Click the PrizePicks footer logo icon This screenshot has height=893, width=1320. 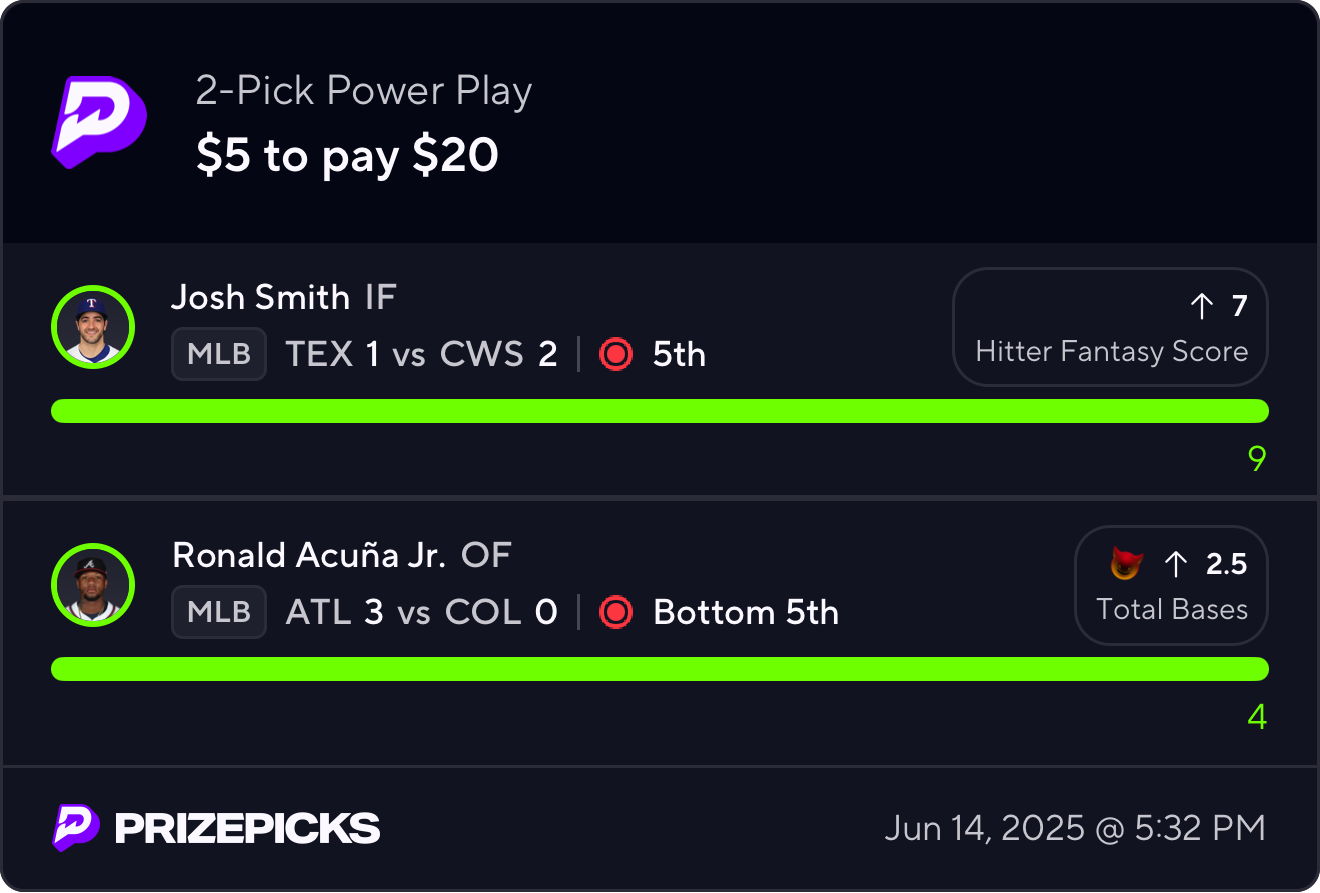[76, 828]
